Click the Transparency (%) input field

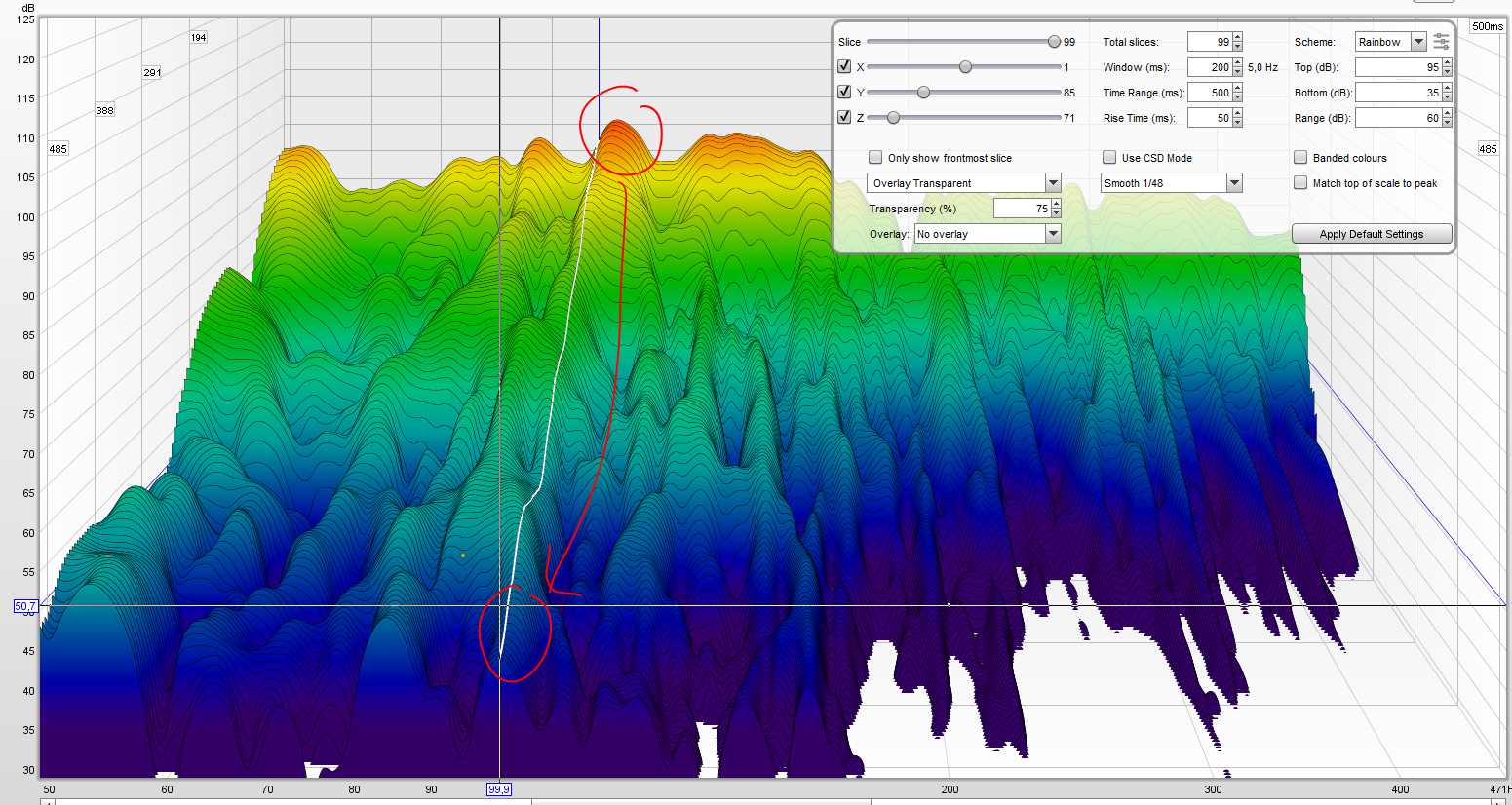(1022, 209)
